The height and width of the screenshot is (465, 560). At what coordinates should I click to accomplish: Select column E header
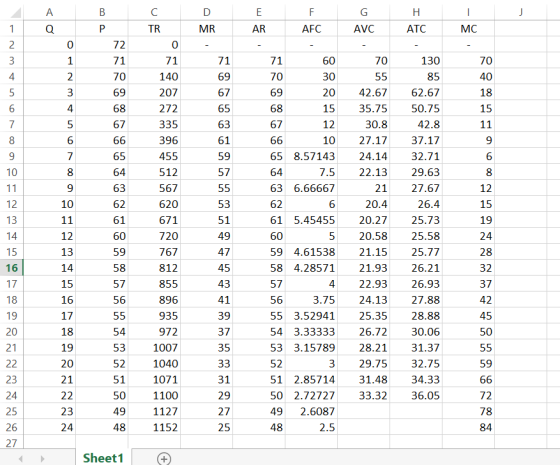[x=259, y=12]
